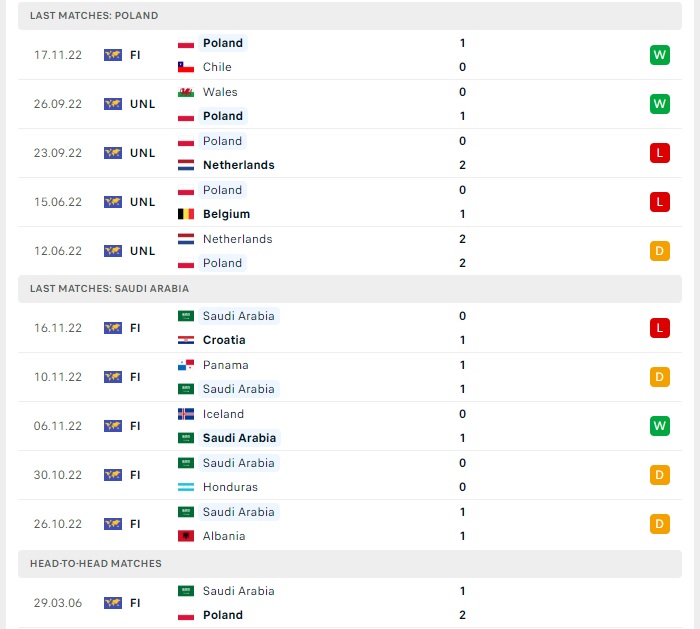The width and height of the screenshot is (700, 629).
Task: Click the Chile flag icon
Action: (x=186, y=67)
